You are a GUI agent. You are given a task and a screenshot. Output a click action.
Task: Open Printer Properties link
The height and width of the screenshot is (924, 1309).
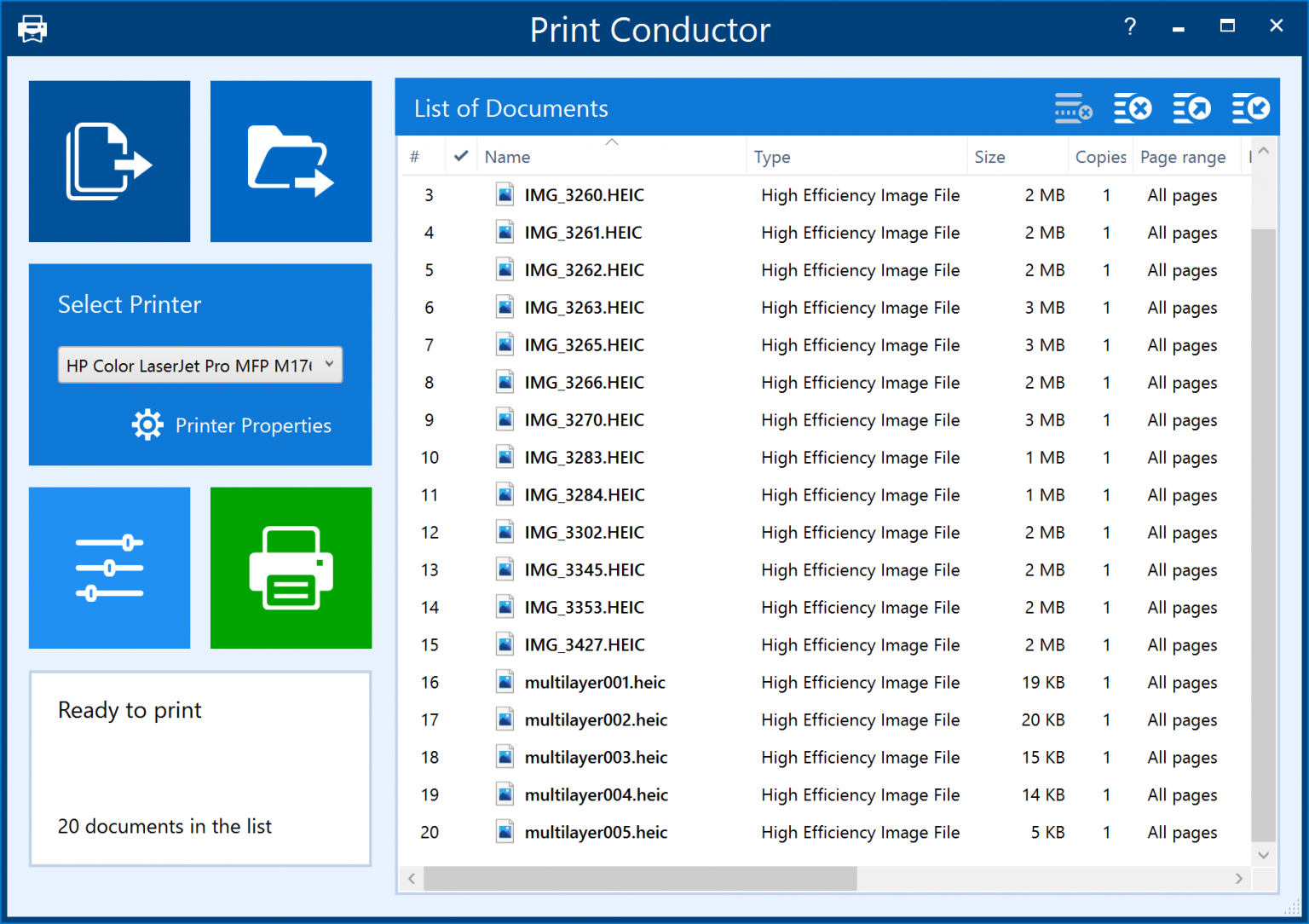[253, 425]
